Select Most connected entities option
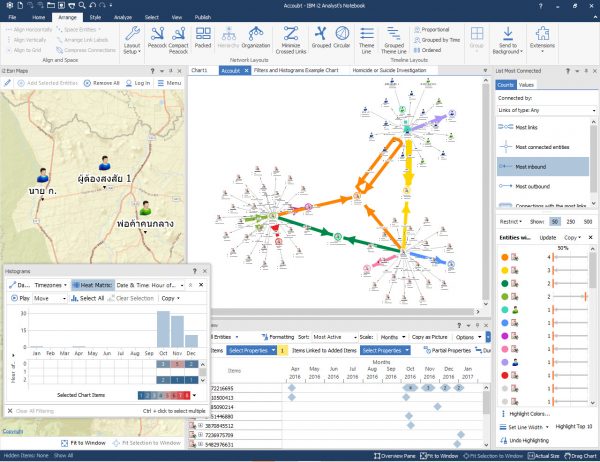This screenshot has height=462, width=600. point(543,147)
